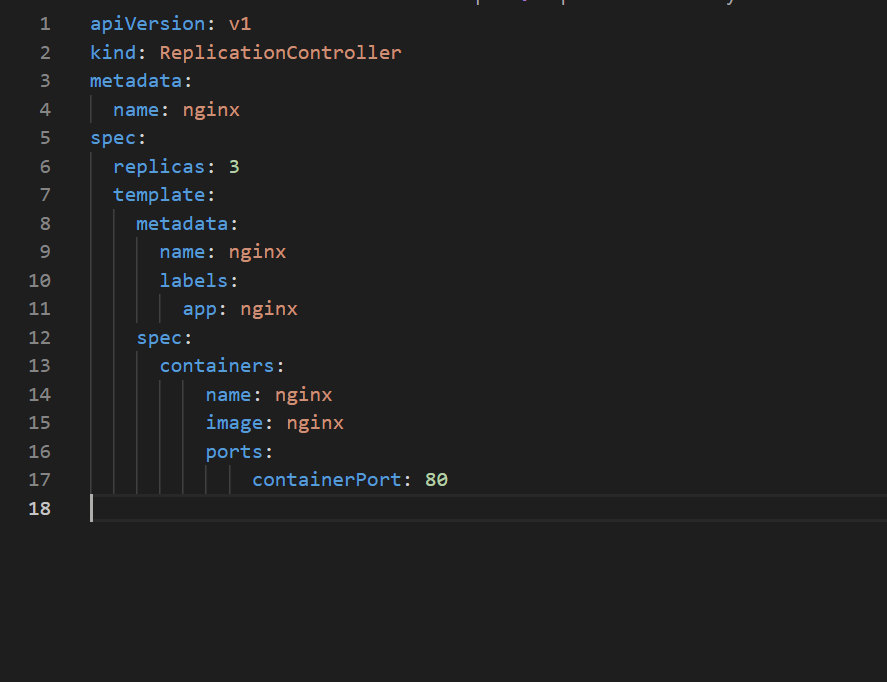The width and height of the screenshot is (887, 682).
Task: Click the kind key on line 2
Action: click(113, 52)
